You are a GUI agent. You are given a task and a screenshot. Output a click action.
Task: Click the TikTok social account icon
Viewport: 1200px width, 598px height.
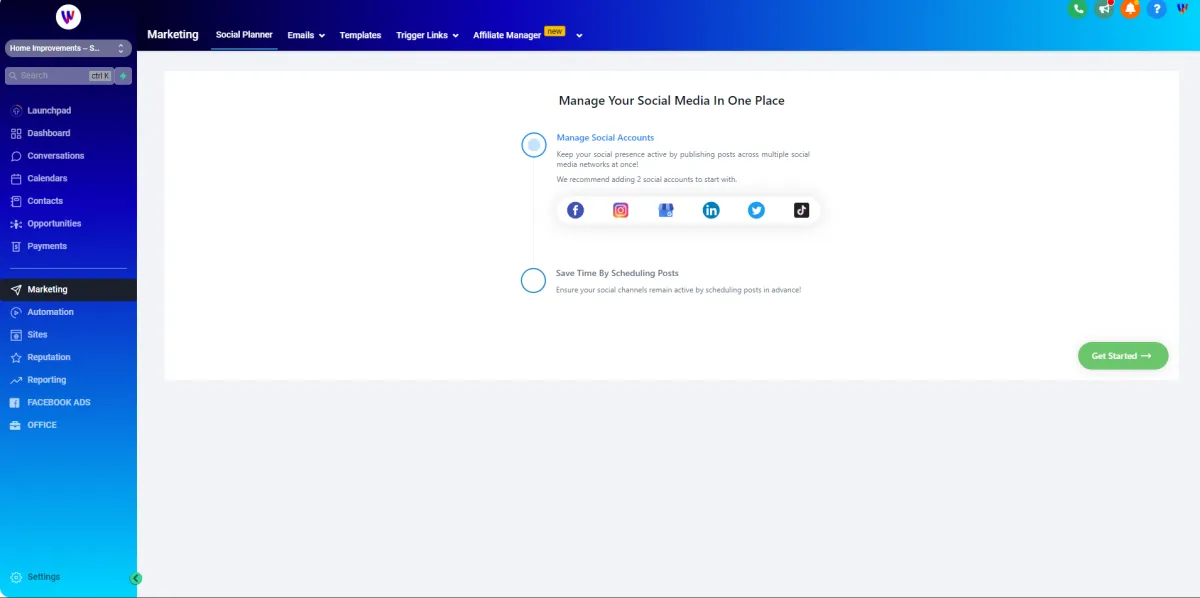click(801, 210)
